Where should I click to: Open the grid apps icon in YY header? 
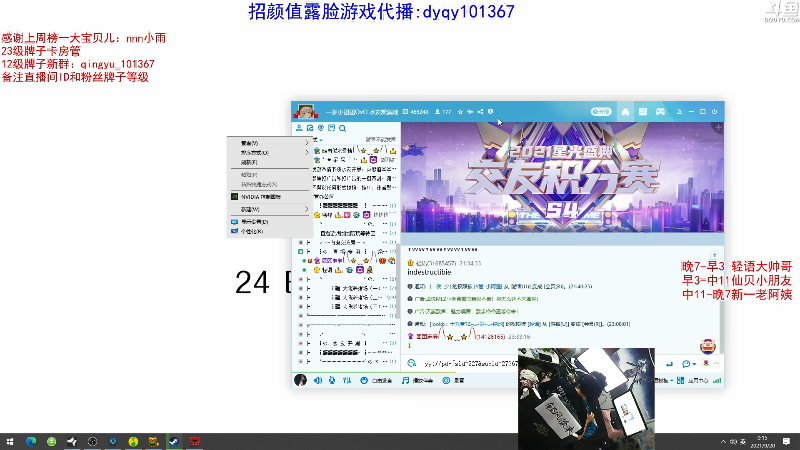643,112
